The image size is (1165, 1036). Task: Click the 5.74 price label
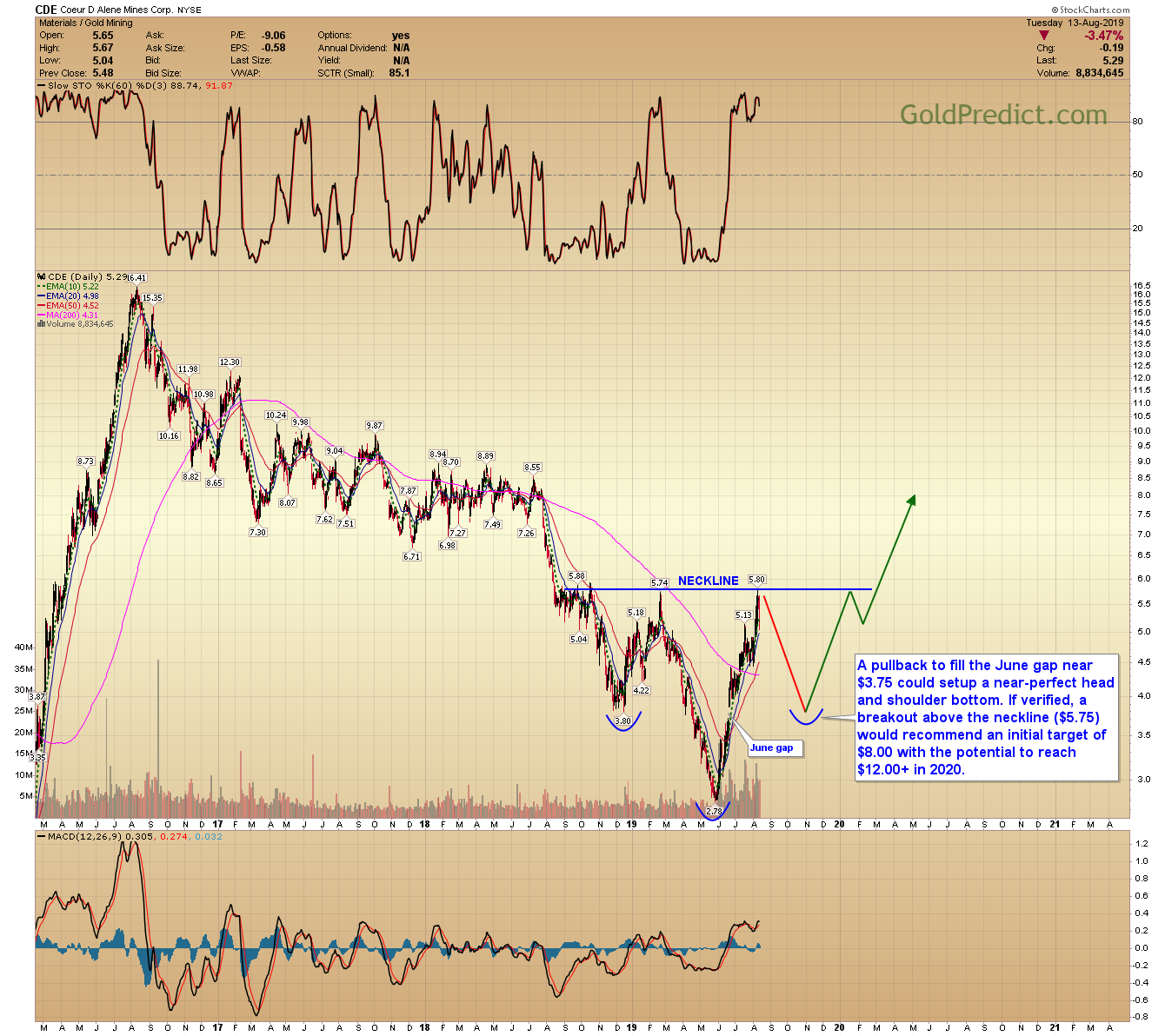point(660,582)
